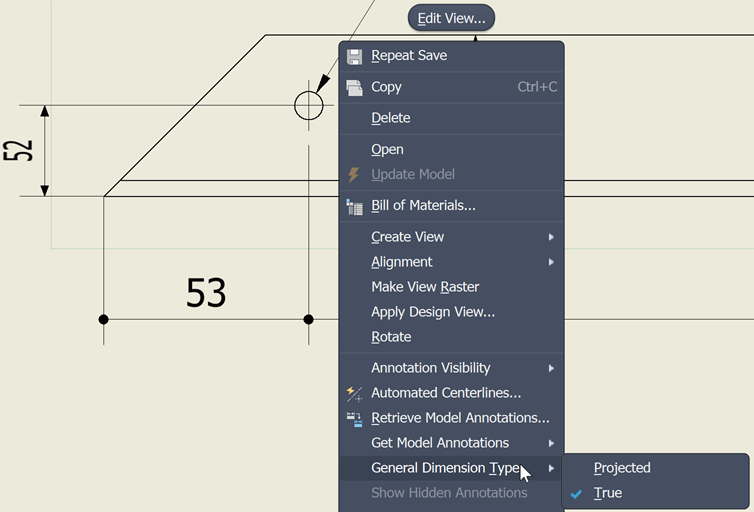
Task: Click the General Dimension Type arrow
Action: tap(551, 468)
